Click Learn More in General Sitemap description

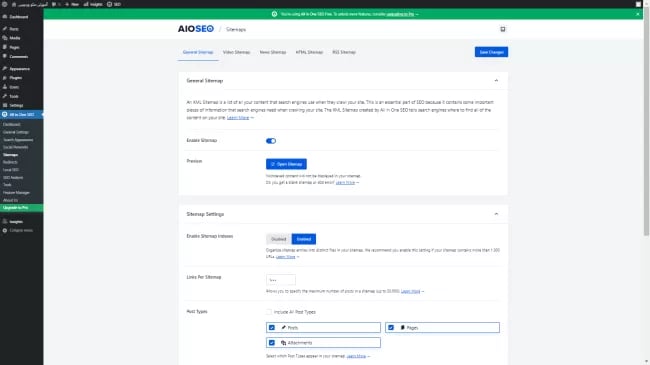coord(238,118)
